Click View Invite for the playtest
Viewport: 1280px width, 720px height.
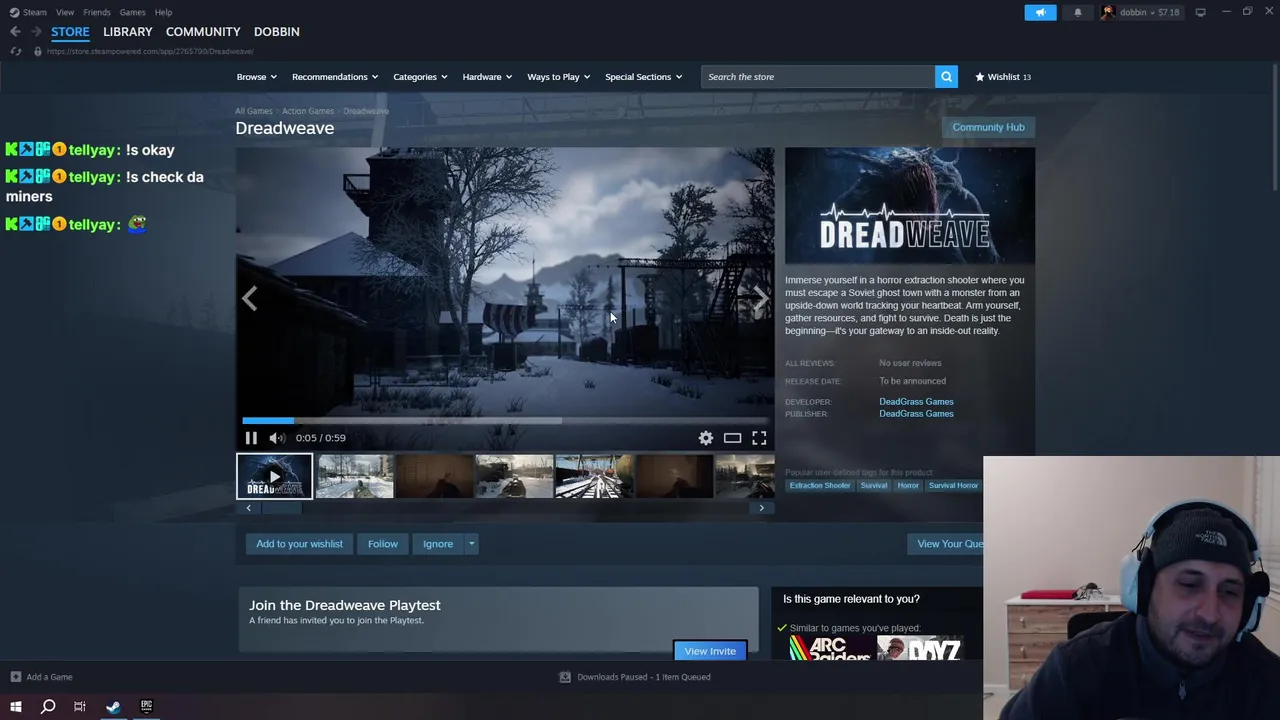pos(710,651)
